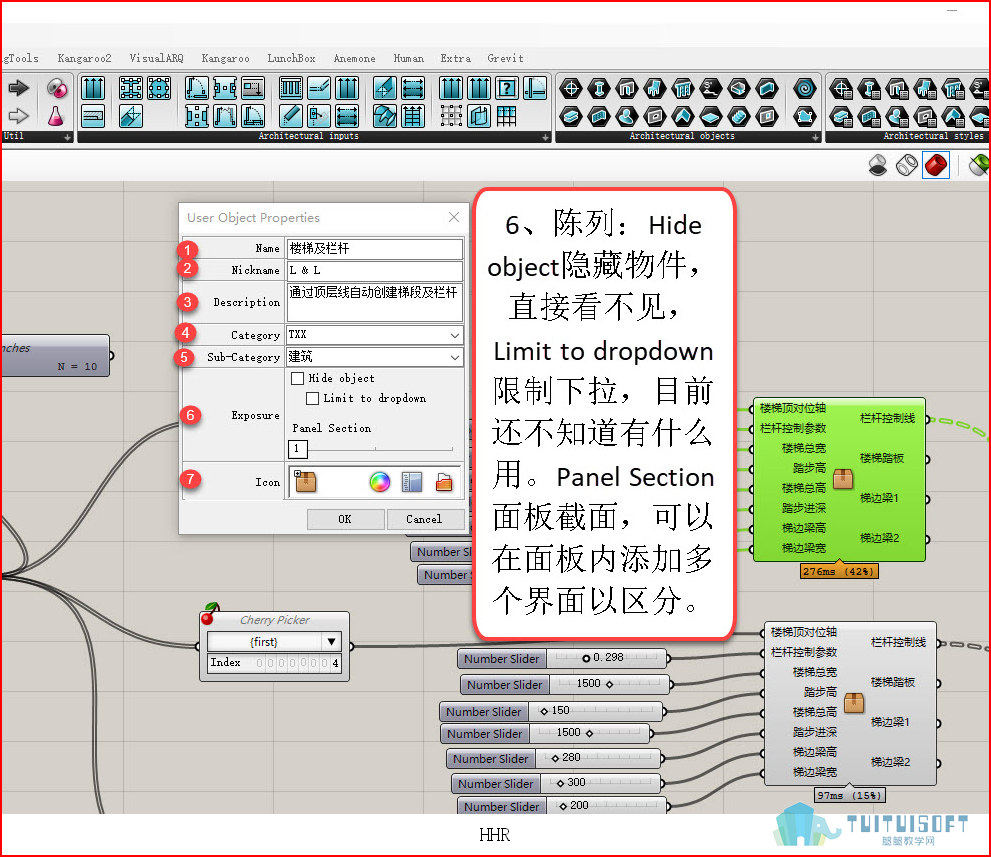Click the white outlined arrow icon in Util panel
The height and width of the screenshot is (857, 991).
(18, 116)
